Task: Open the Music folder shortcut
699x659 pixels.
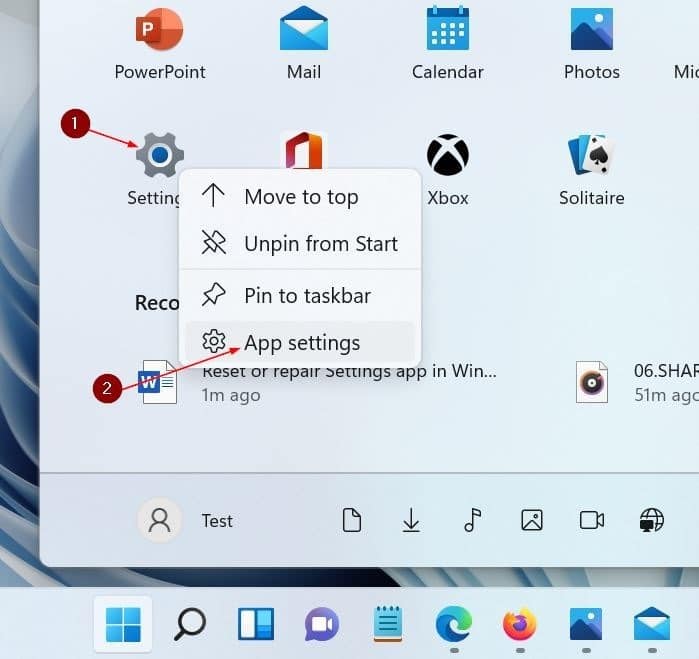Action: [472, 520]
